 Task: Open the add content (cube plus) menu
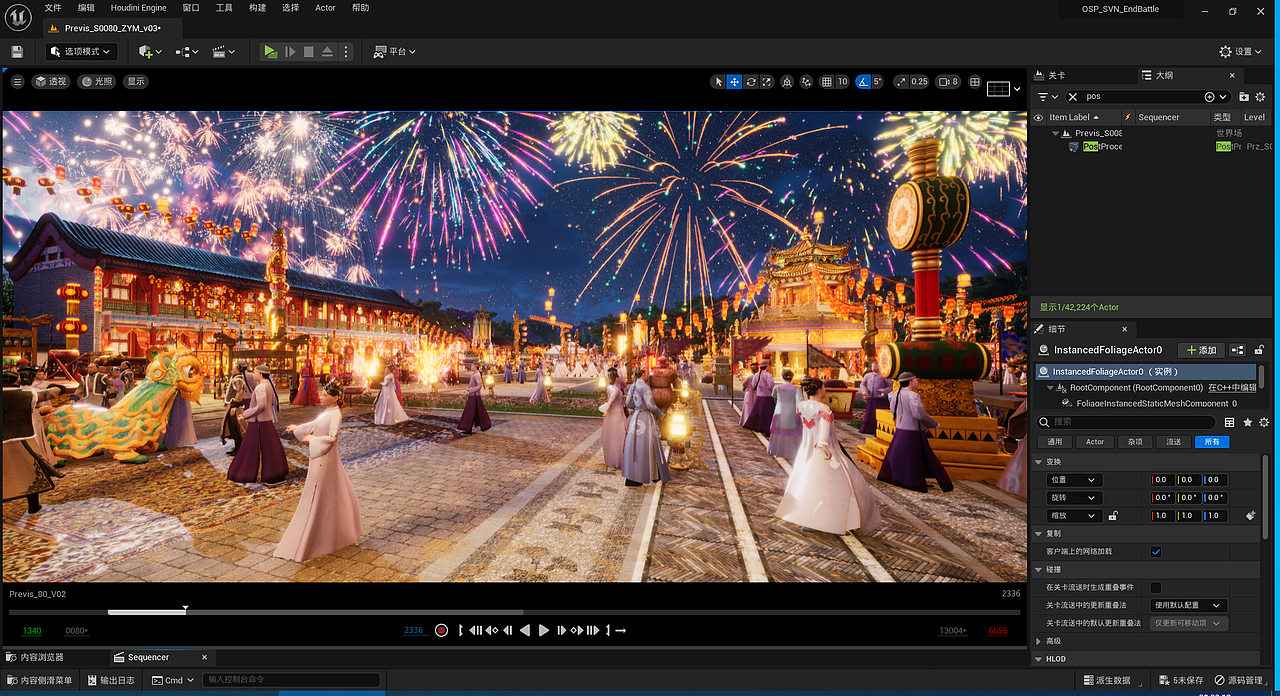click(150, 51)
